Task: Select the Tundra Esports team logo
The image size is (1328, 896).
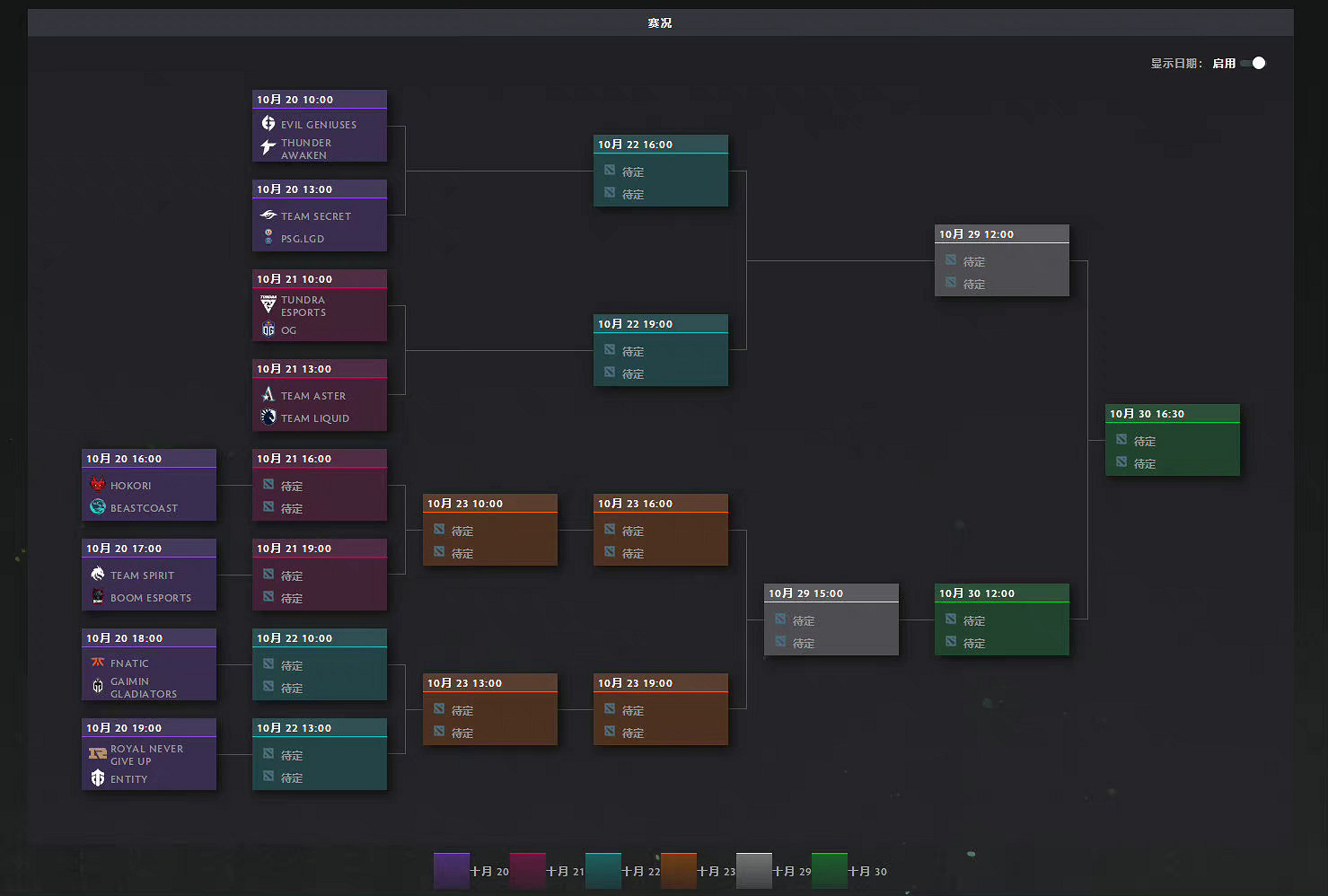Action: pos(268,304)
